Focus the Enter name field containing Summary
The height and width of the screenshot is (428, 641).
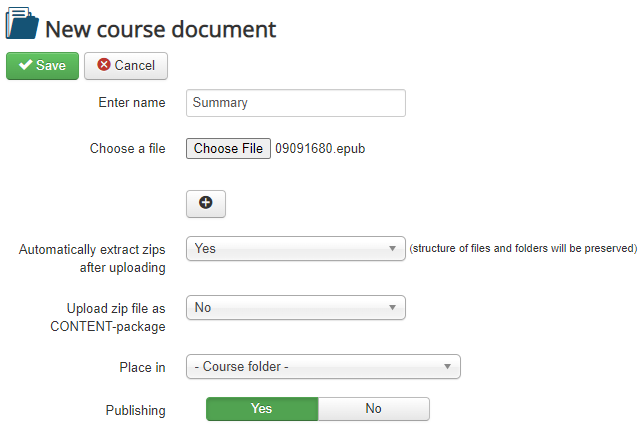pyautogui.click(x=295, y=103)
